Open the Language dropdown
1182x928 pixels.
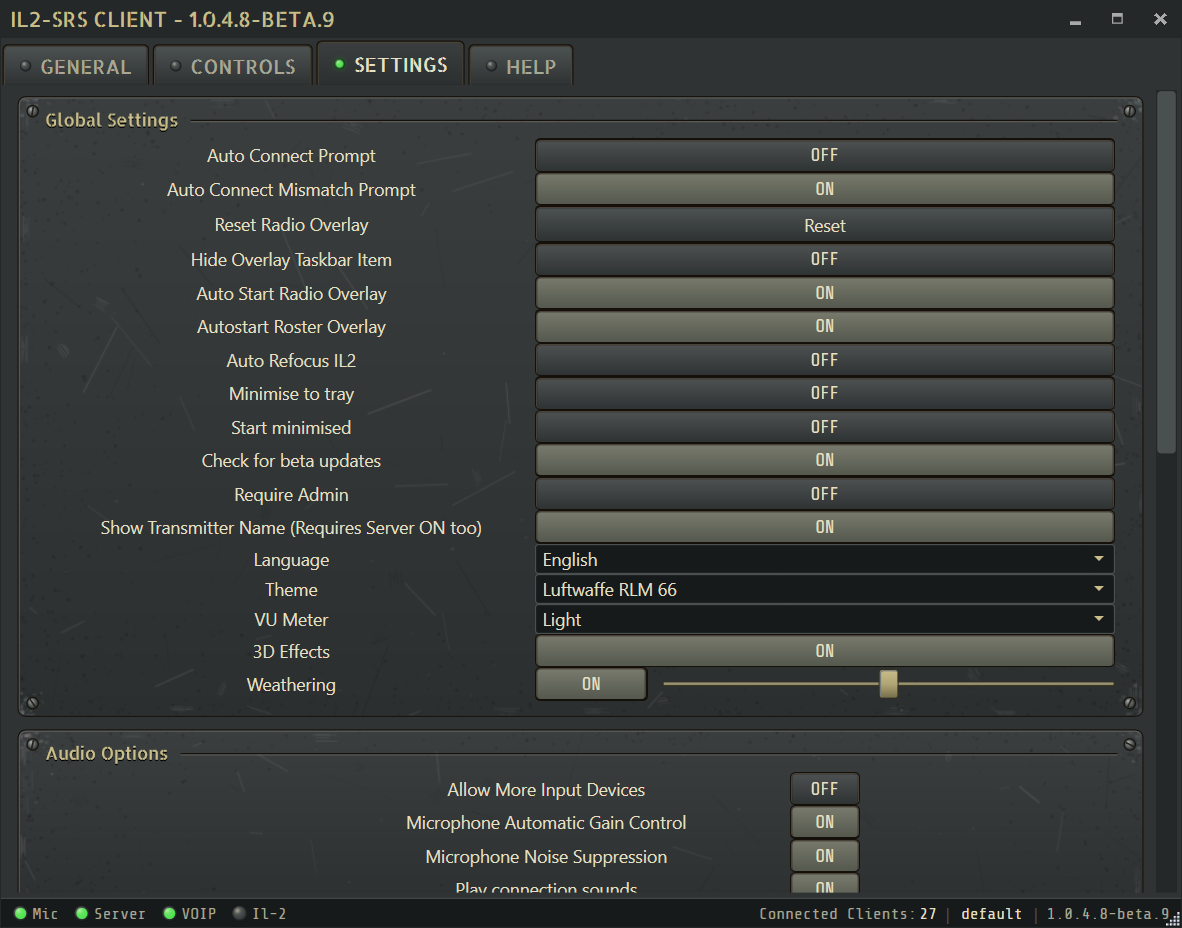825,559
